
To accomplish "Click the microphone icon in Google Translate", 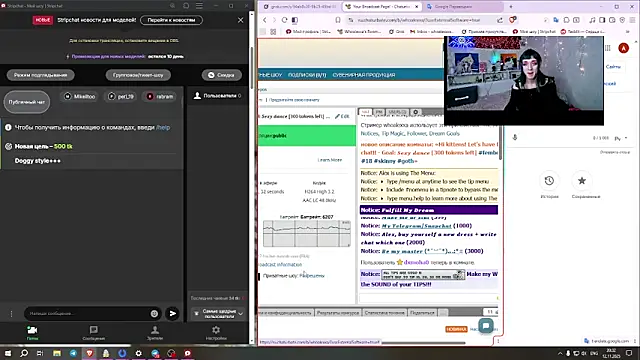I will (x=515, y=138).
